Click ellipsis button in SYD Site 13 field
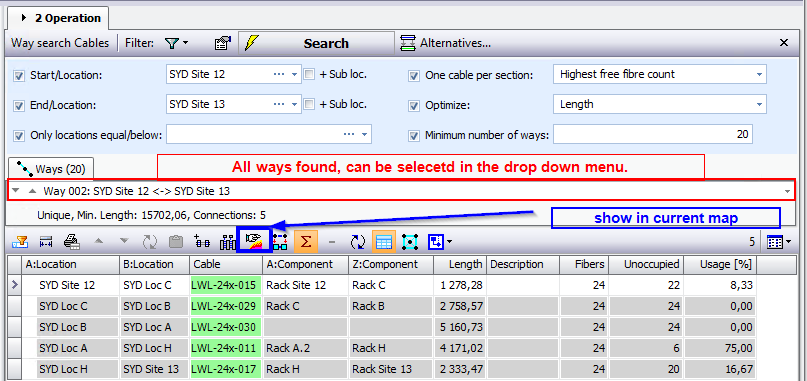The height and width of the screenshot is (381, 807). [x=279, y=104]
